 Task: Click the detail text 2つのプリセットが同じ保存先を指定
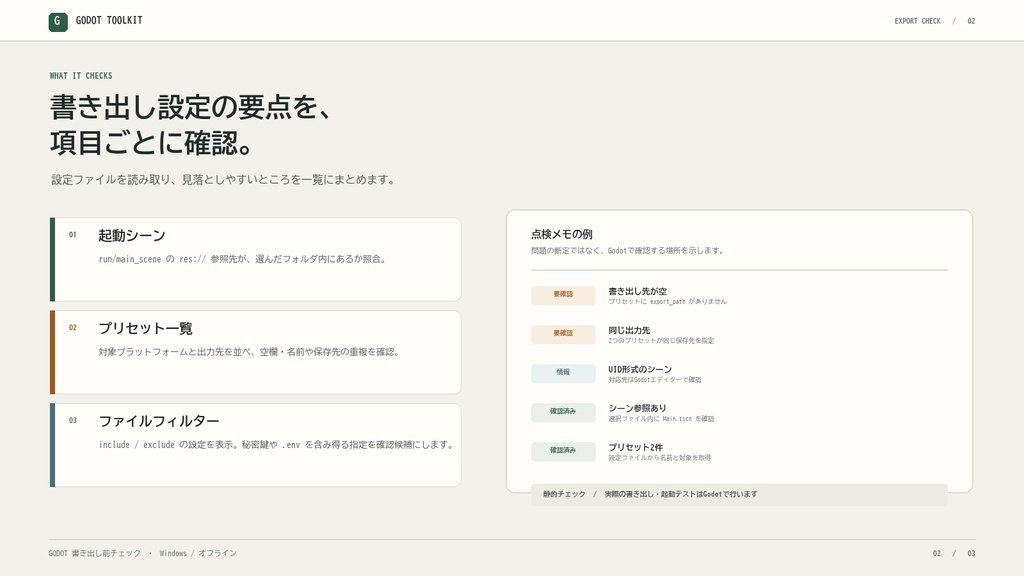pos(661,340)
